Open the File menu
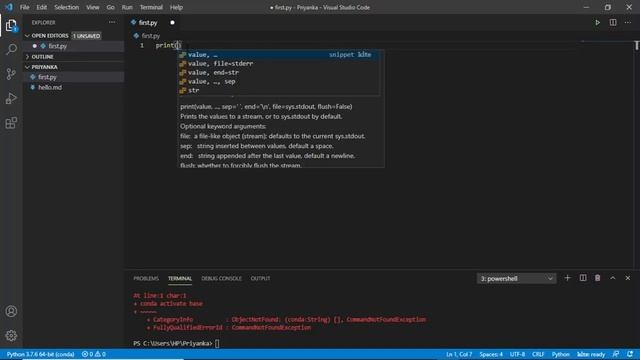The height and width of the screenshot is (360, 640). coord(24,7)
